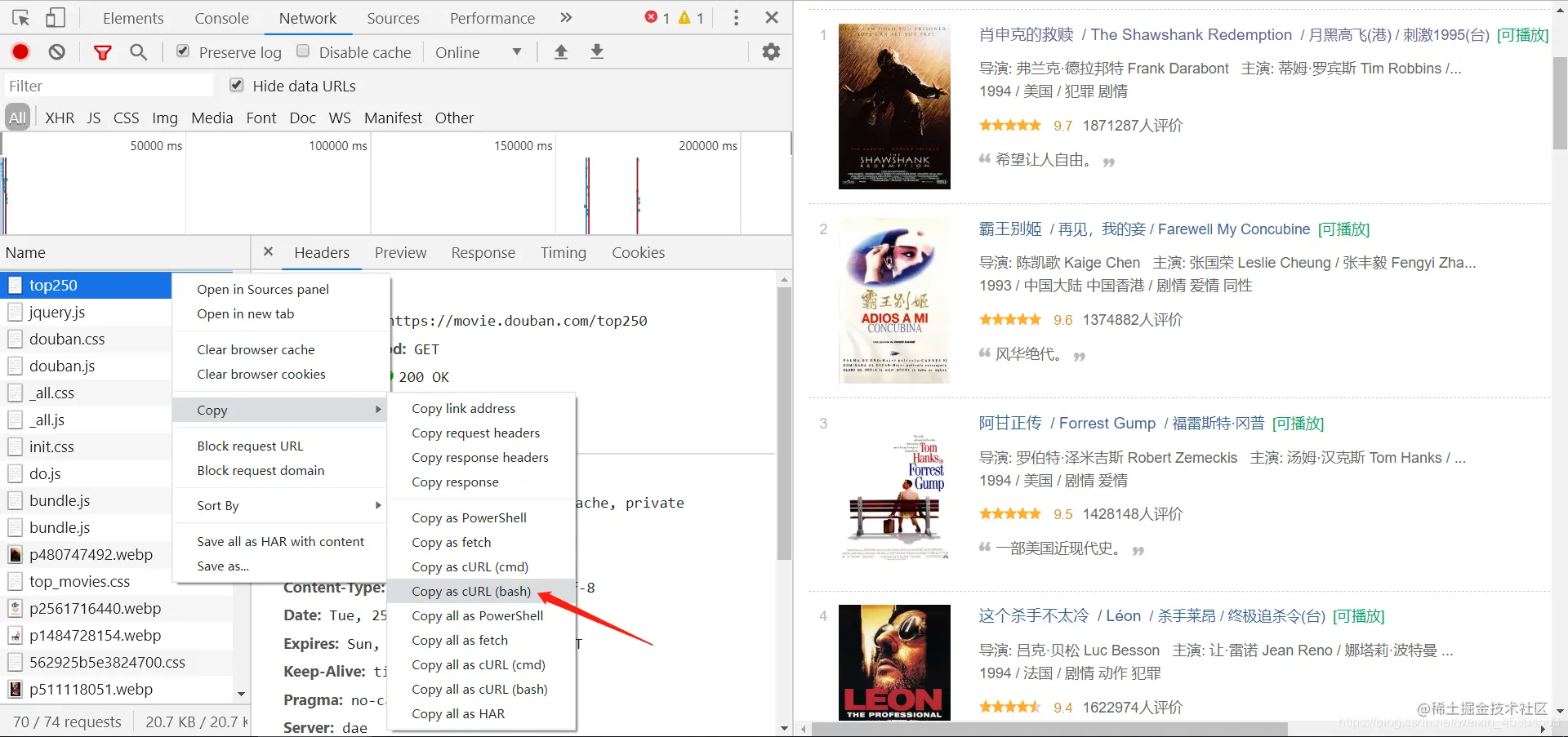1568x737 pixels.
Task: Open the Sources tab
Action: [393, 18]
